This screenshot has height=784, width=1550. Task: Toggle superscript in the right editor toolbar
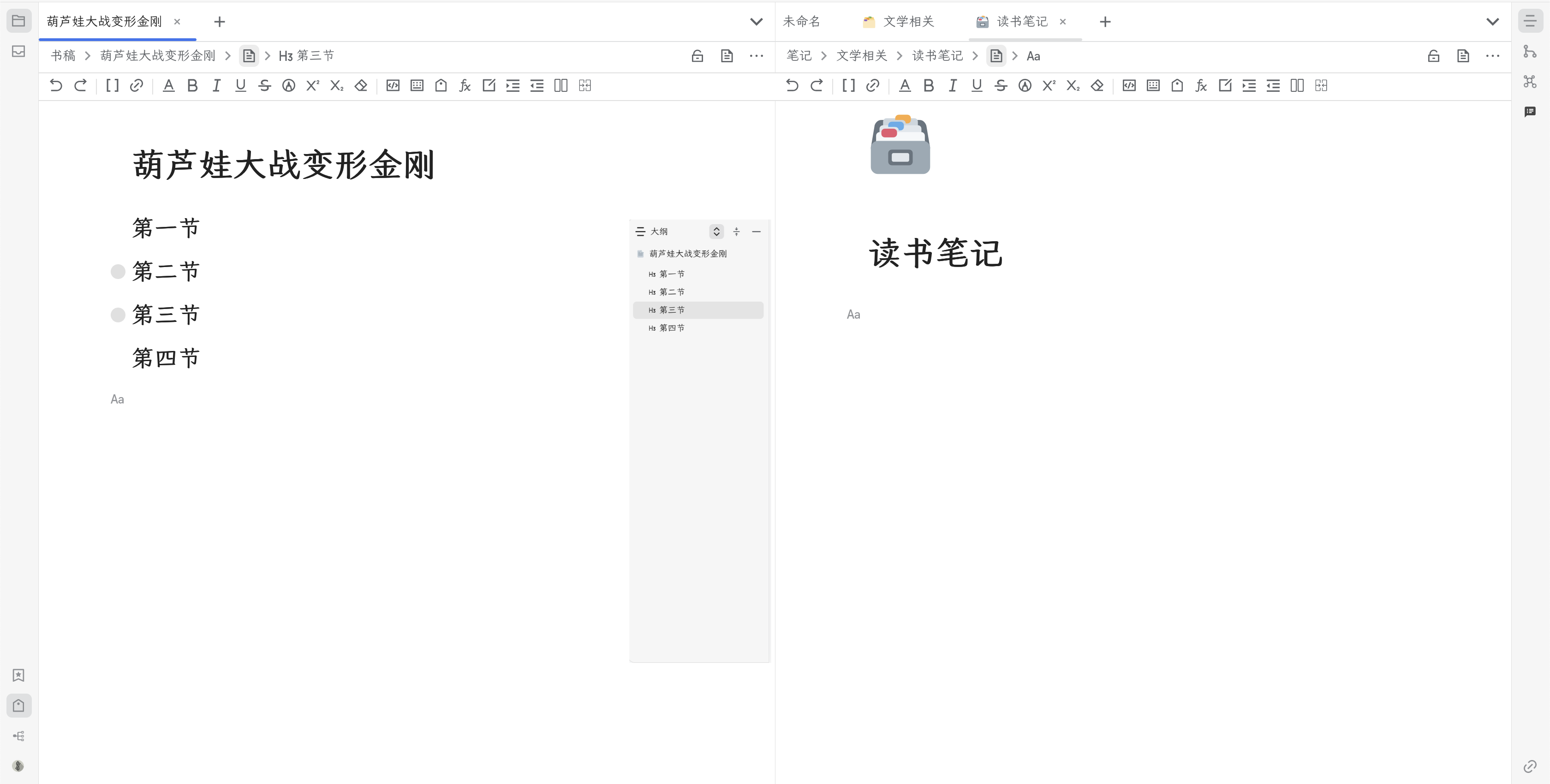click(x=1049, y=85)
